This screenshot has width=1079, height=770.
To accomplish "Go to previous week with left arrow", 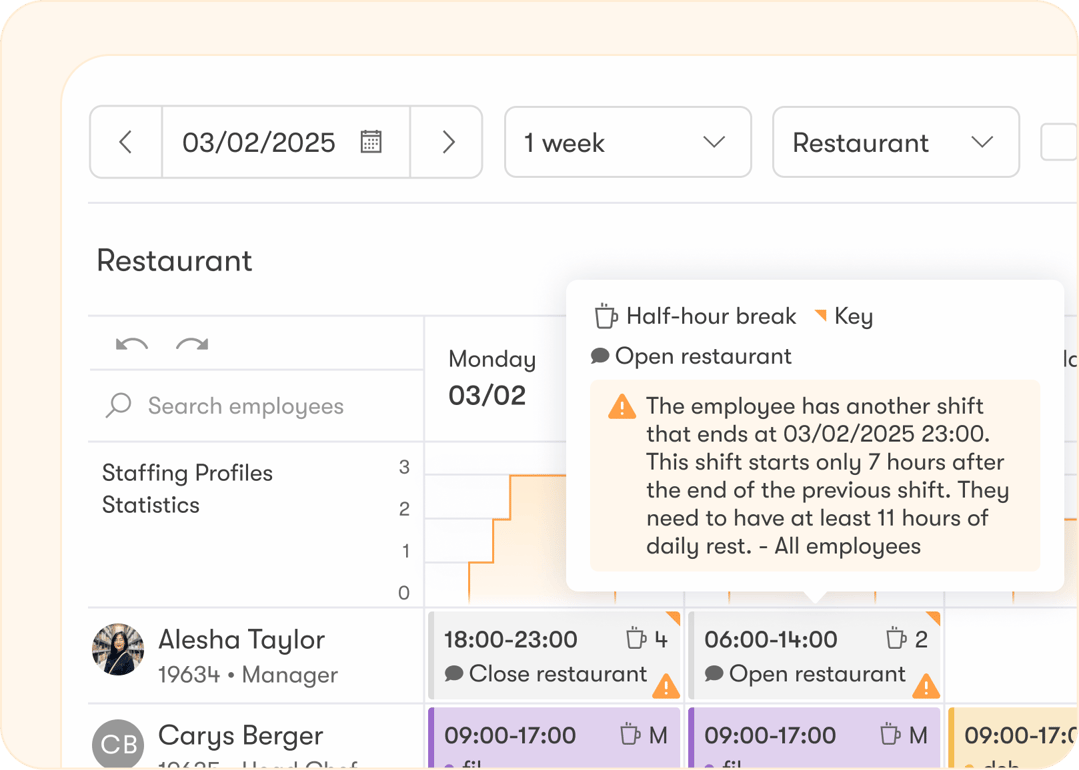I will pyautogui.click(x=126, y=142).
